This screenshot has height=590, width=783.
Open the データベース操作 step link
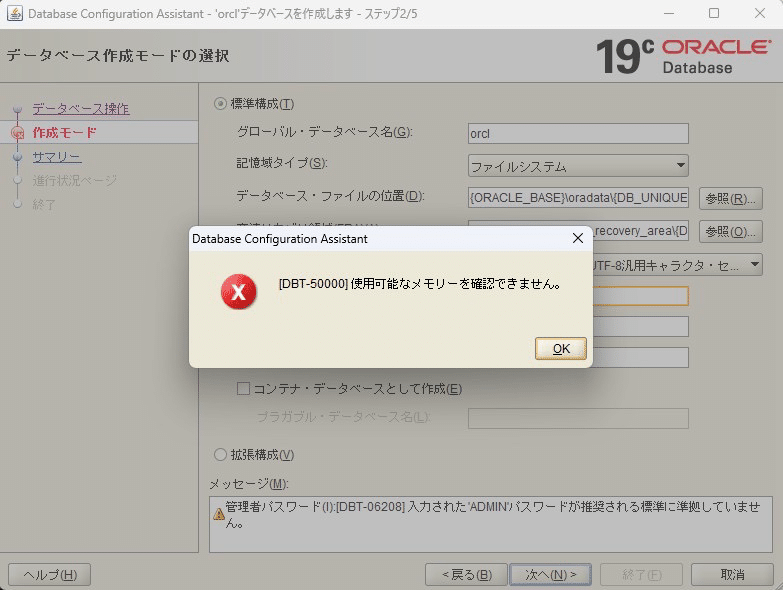click(81, 108)
